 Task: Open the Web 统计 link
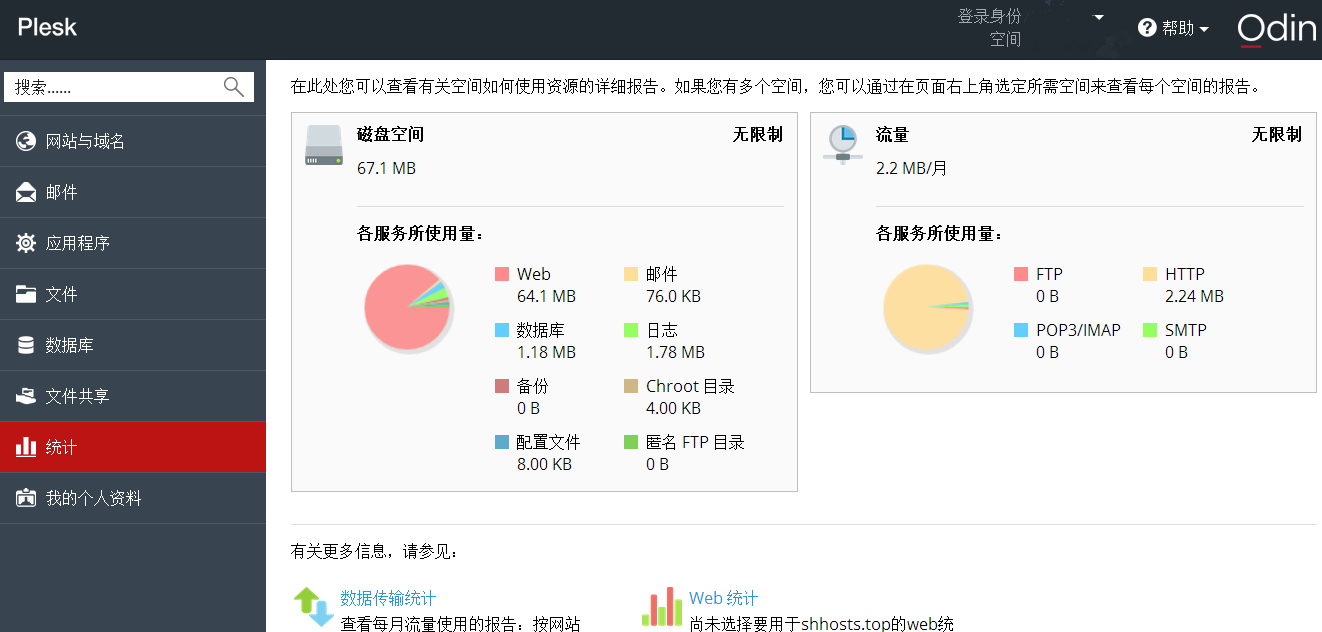[723, 598]
